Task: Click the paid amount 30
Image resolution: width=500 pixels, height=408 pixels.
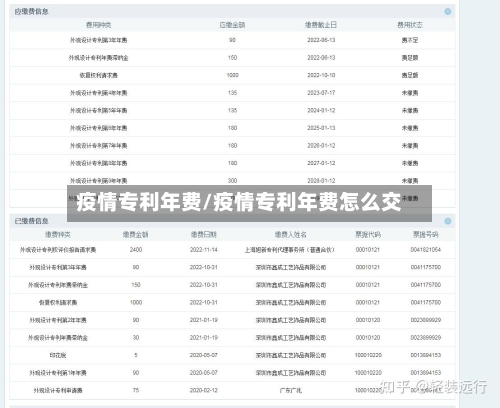Action: point(136,338)
